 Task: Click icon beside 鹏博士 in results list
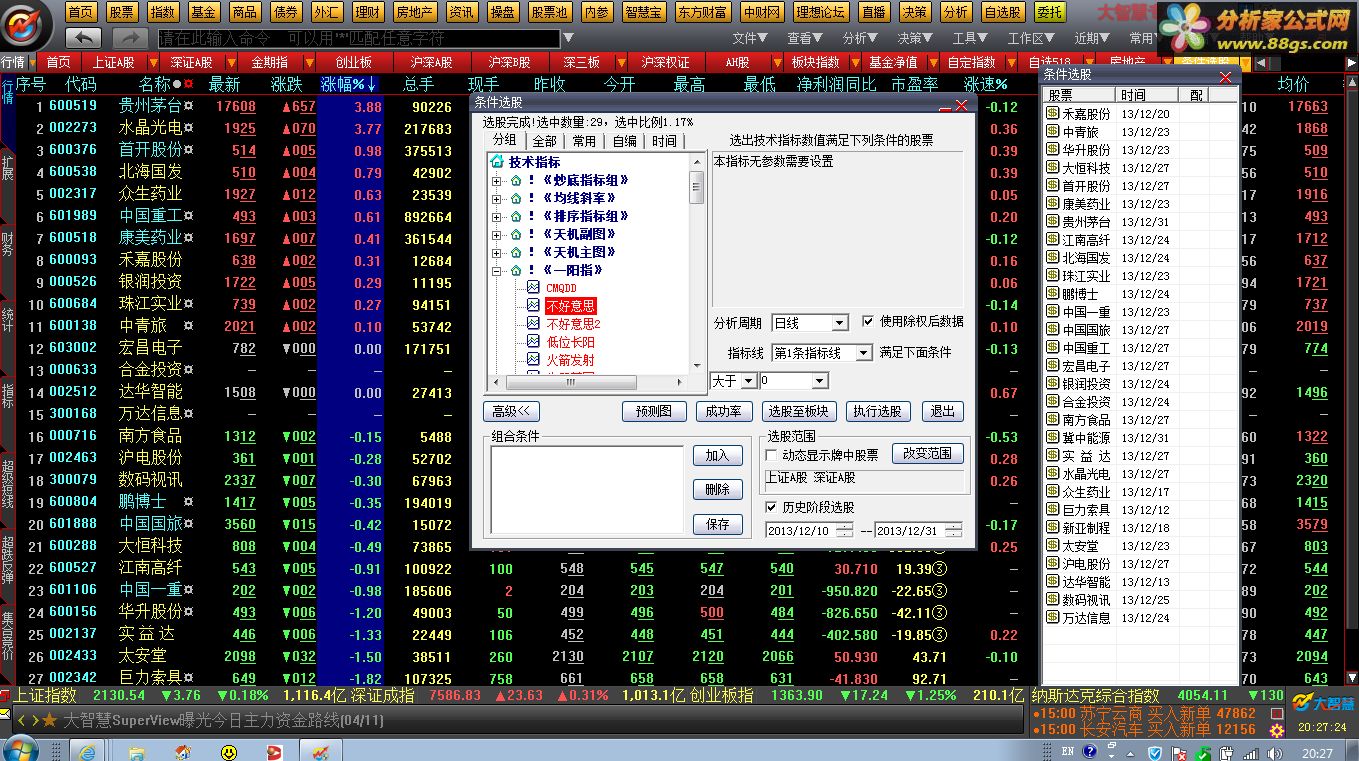pyautogui.click(x=1053, y=294)
